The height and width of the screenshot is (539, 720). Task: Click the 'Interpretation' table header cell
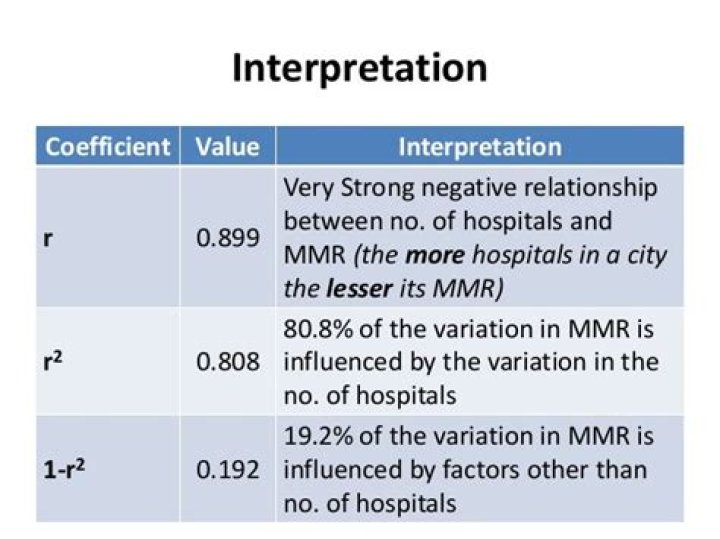click(480, 147)
